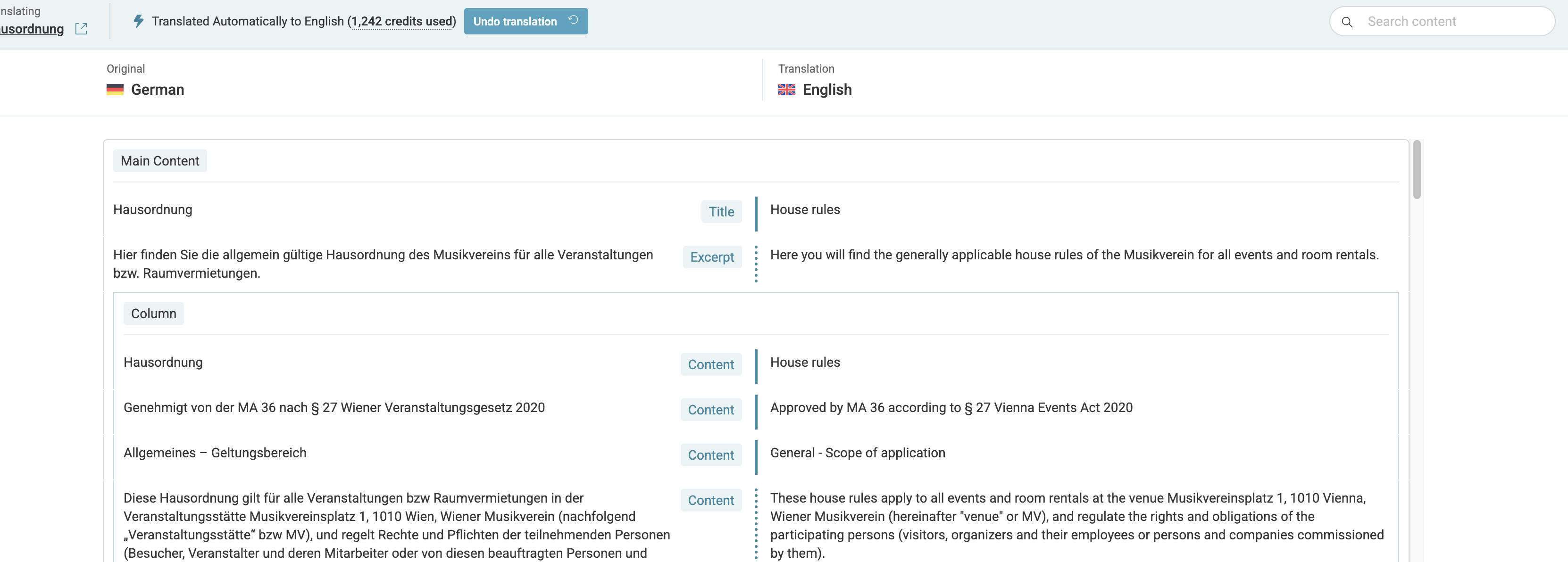Click the 'Original' column header label

(x=126, y=69)
